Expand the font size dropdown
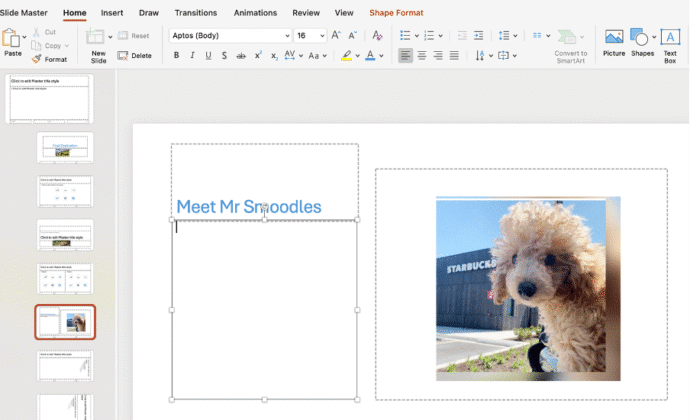 pos(322,36)
